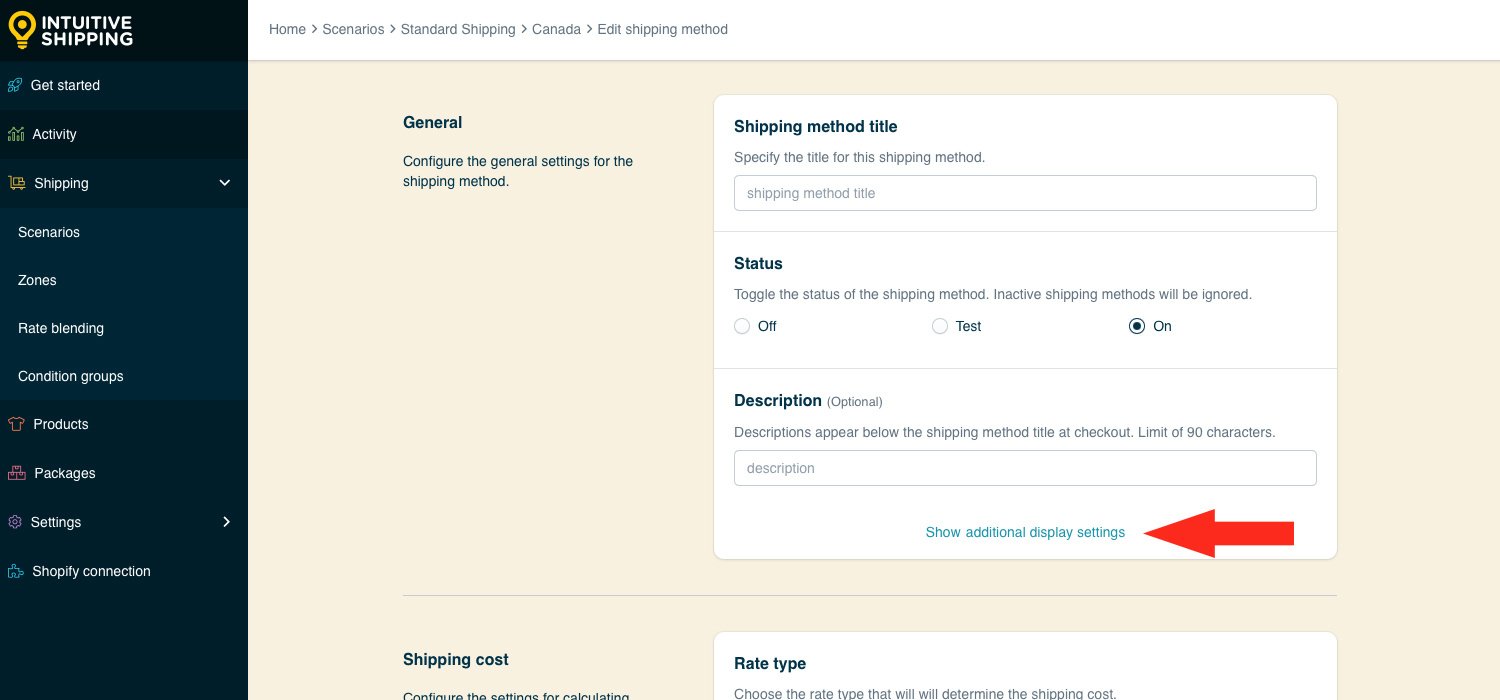This screenshot has height=700, width=1500.
Task: Select the Off status radio button
Action: (742, 326)
